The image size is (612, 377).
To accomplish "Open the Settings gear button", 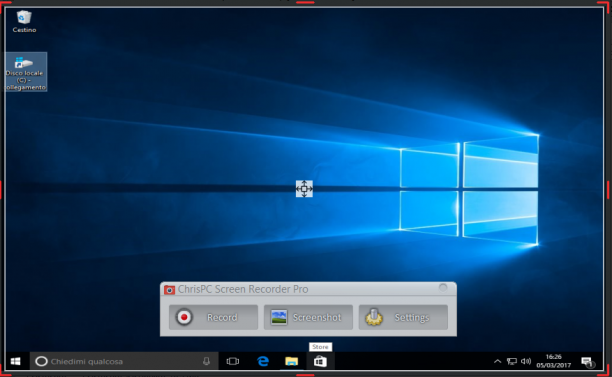I will tap(403, 317).
